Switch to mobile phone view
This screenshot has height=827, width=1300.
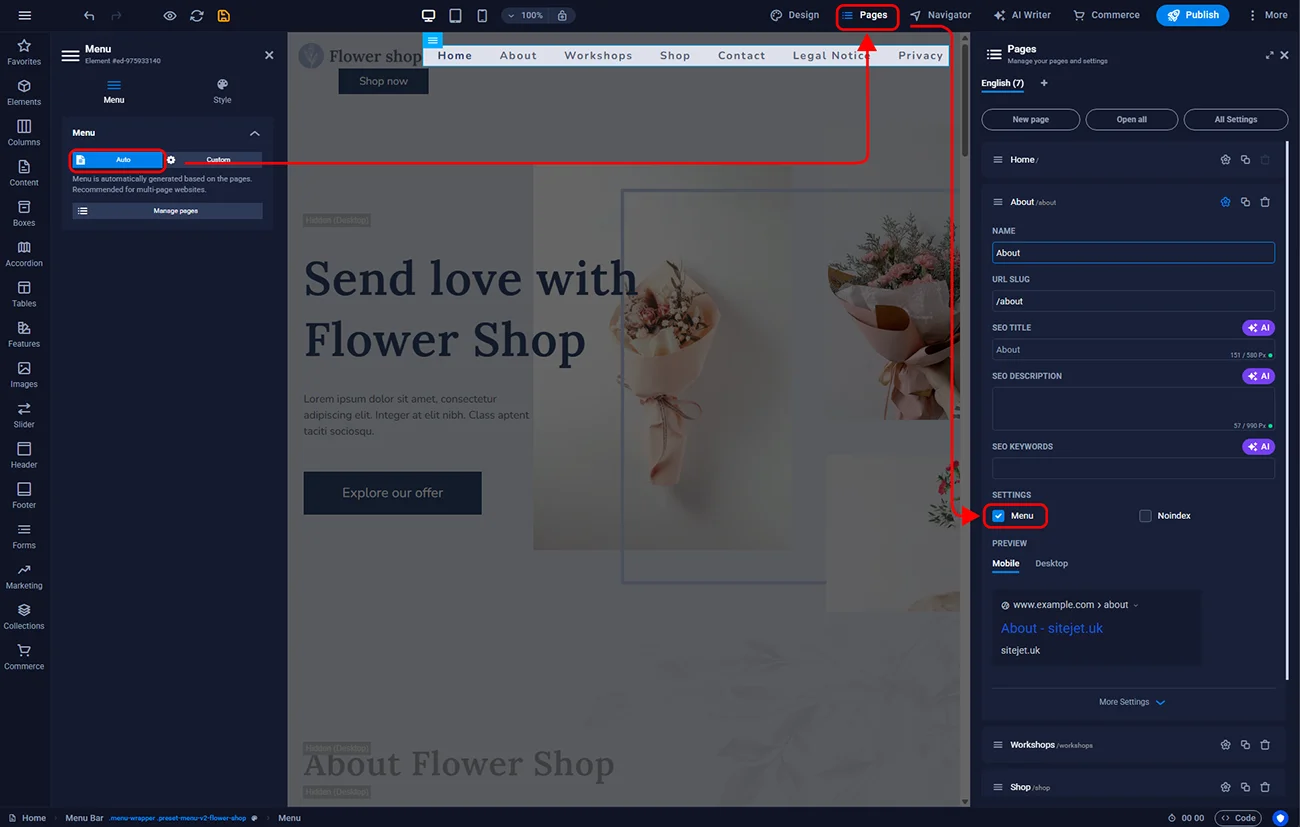[x=482, y=16]
